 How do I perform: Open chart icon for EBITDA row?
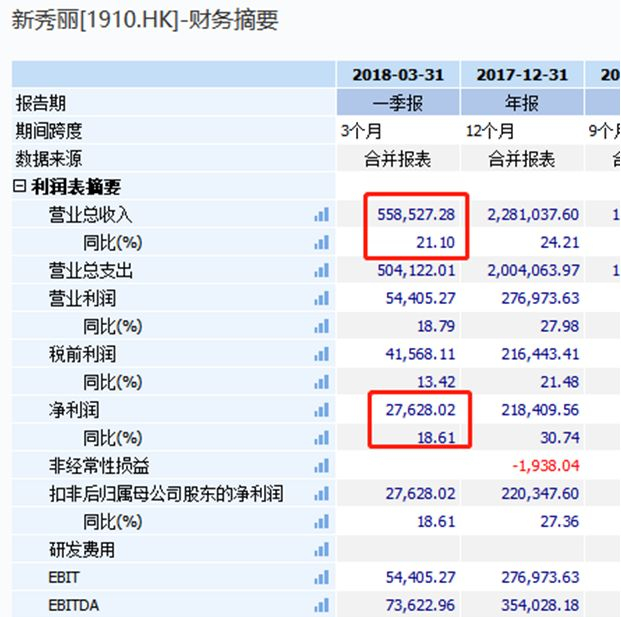pos(322,605)
